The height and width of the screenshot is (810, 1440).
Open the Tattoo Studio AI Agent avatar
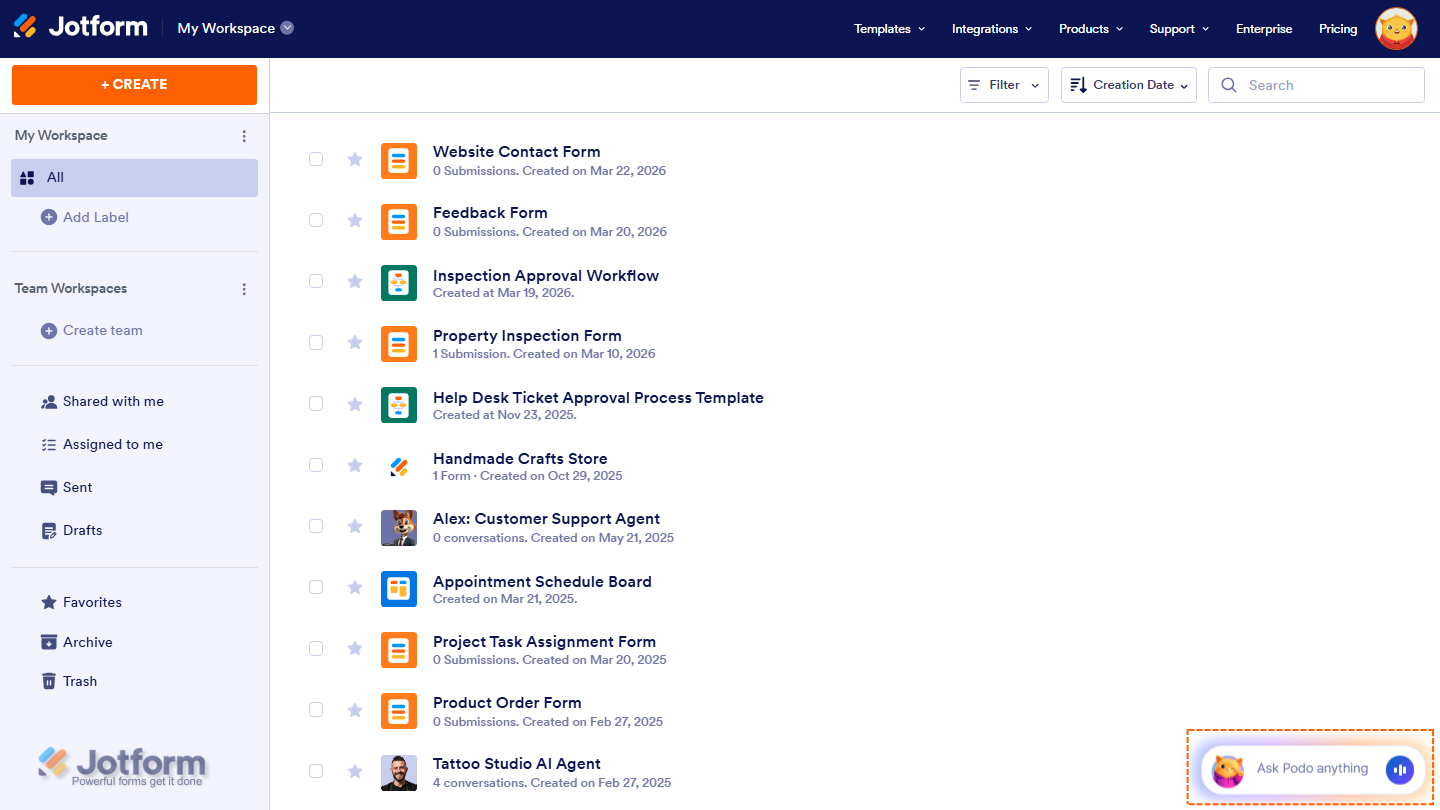click(399, 772)
